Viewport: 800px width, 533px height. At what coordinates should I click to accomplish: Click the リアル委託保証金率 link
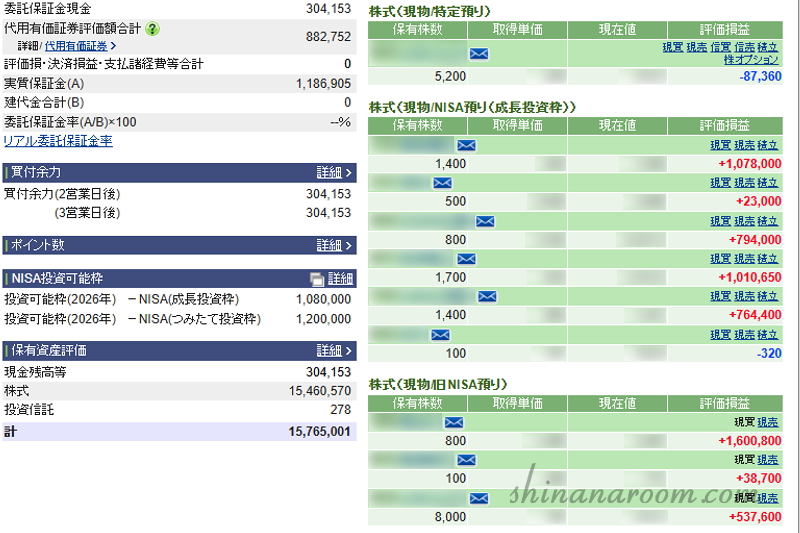pos(58,141)
